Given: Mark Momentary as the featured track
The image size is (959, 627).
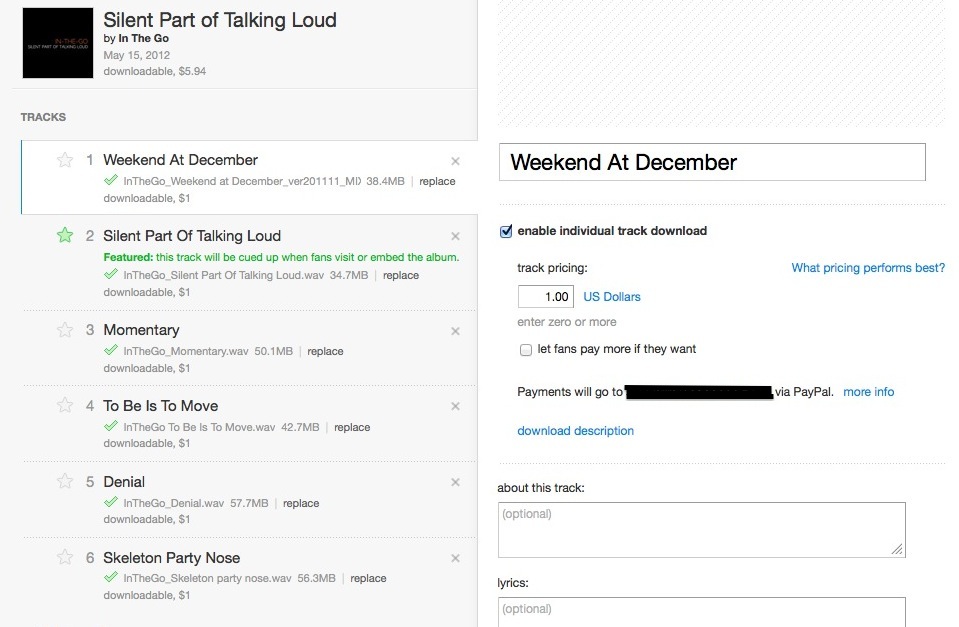Looking at the screenshot, I should pos(65,330).
